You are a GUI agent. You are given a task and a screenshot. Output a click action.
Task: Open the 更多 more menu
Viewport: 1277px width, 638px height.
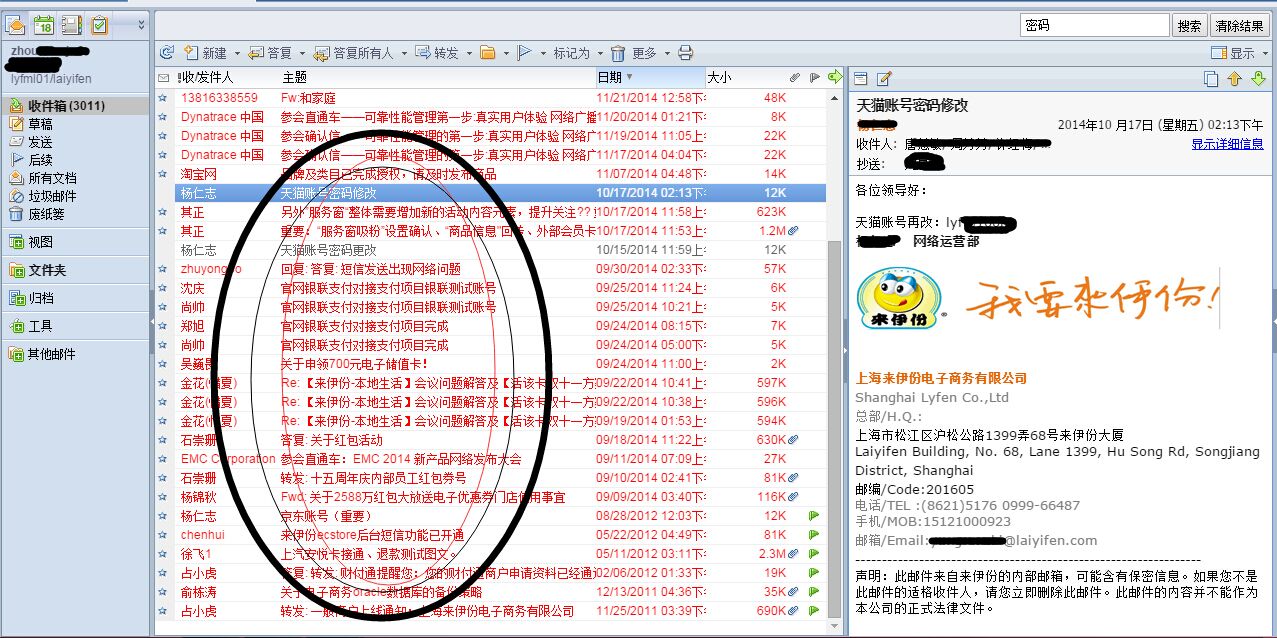tap(651, 53)
